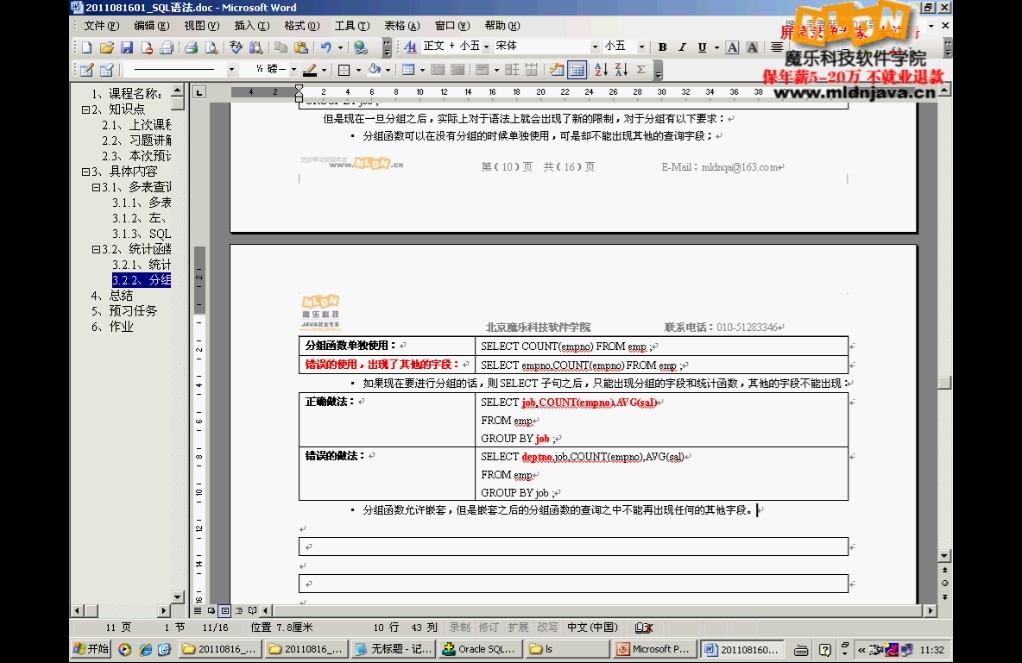This screenshot has height=663, width=1022.
Task: Open the shading color dropdown arrow
Action: (388, 70)
